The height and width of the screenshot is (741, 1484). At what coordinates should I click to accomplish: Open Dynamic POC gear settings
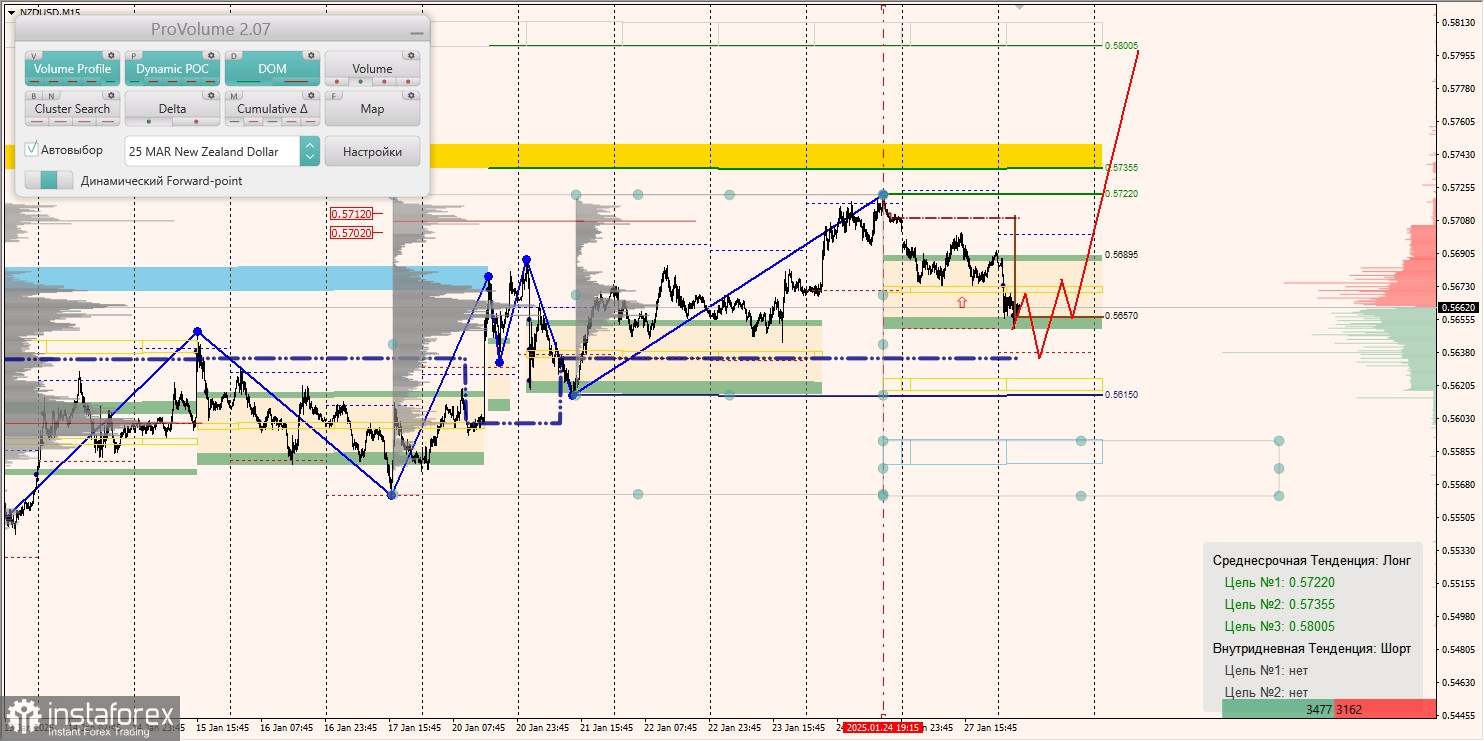pos(211,55)
